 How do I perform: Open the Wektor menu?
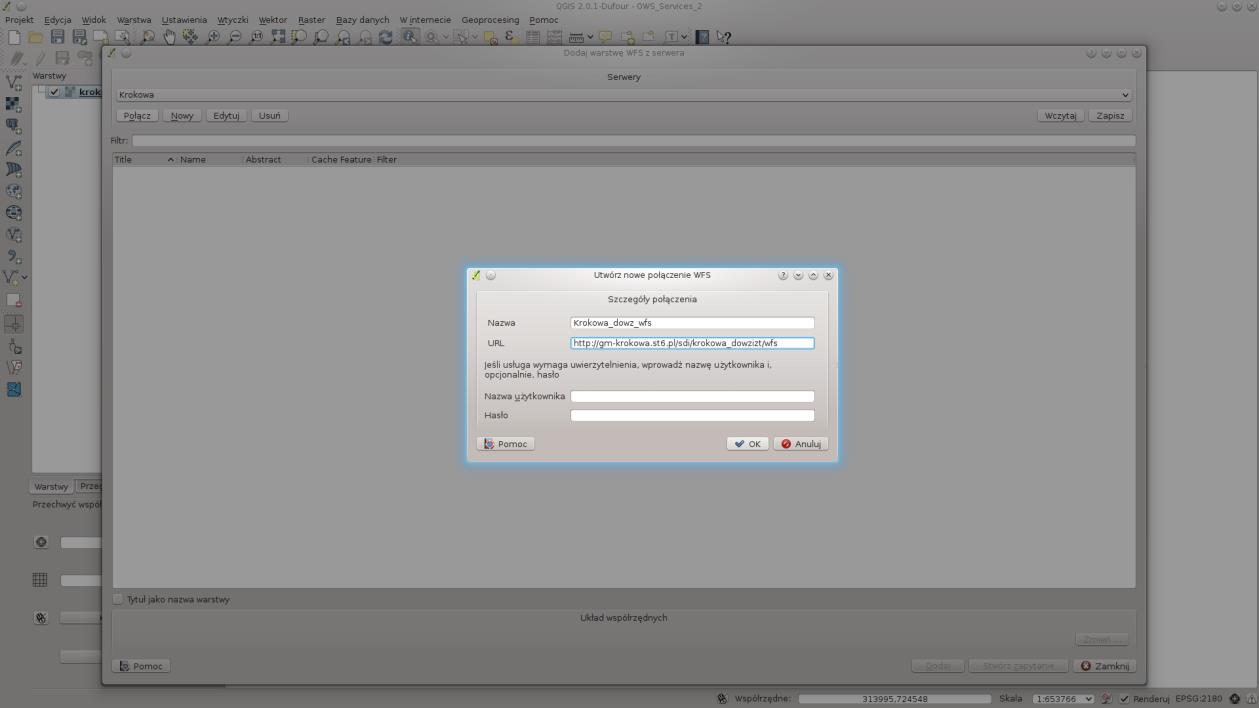coord(273,19)
